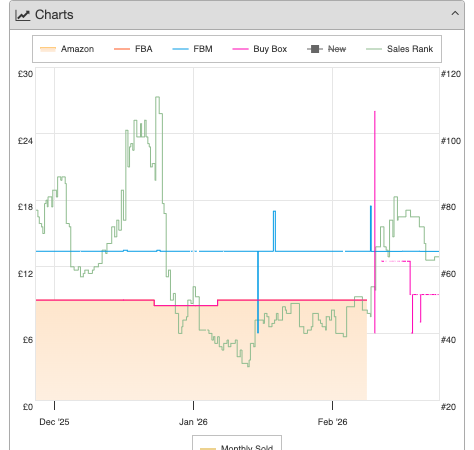This screenshot has height=450, width=474.
Task: Click the Sales Rank green line swatch
Action: coord(374,49)
